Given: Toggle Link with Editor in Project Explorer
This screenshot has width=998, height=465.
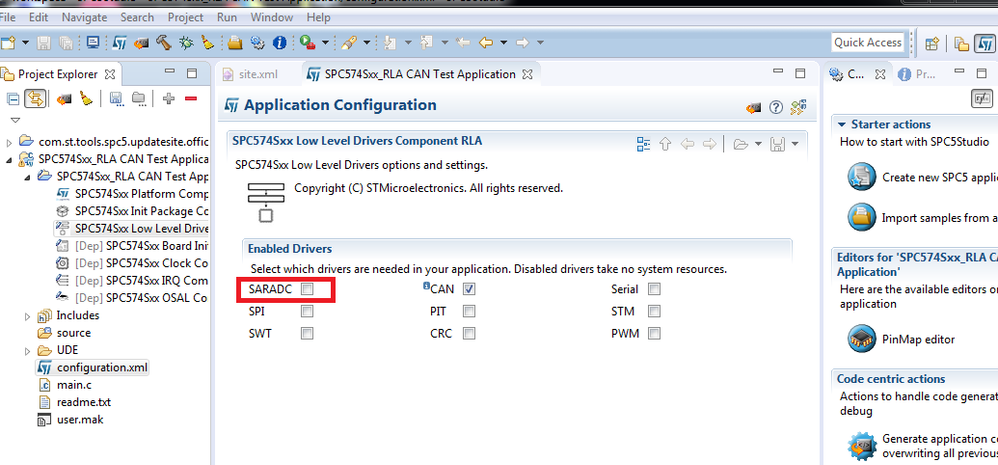Looking at the screenshot, I should click(35, 99).
